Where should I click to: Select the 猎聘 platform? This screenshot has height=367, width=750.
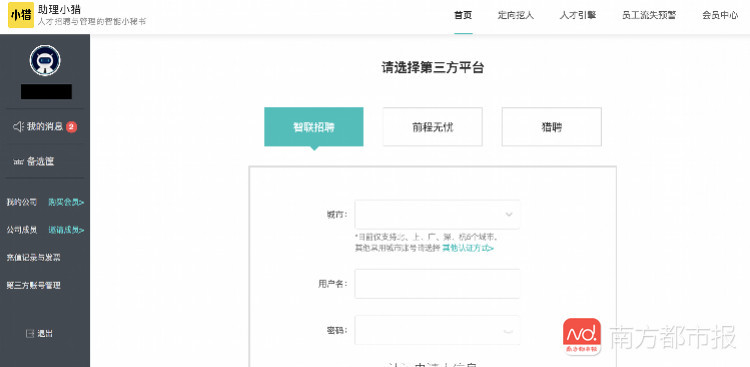click(551, 127)
